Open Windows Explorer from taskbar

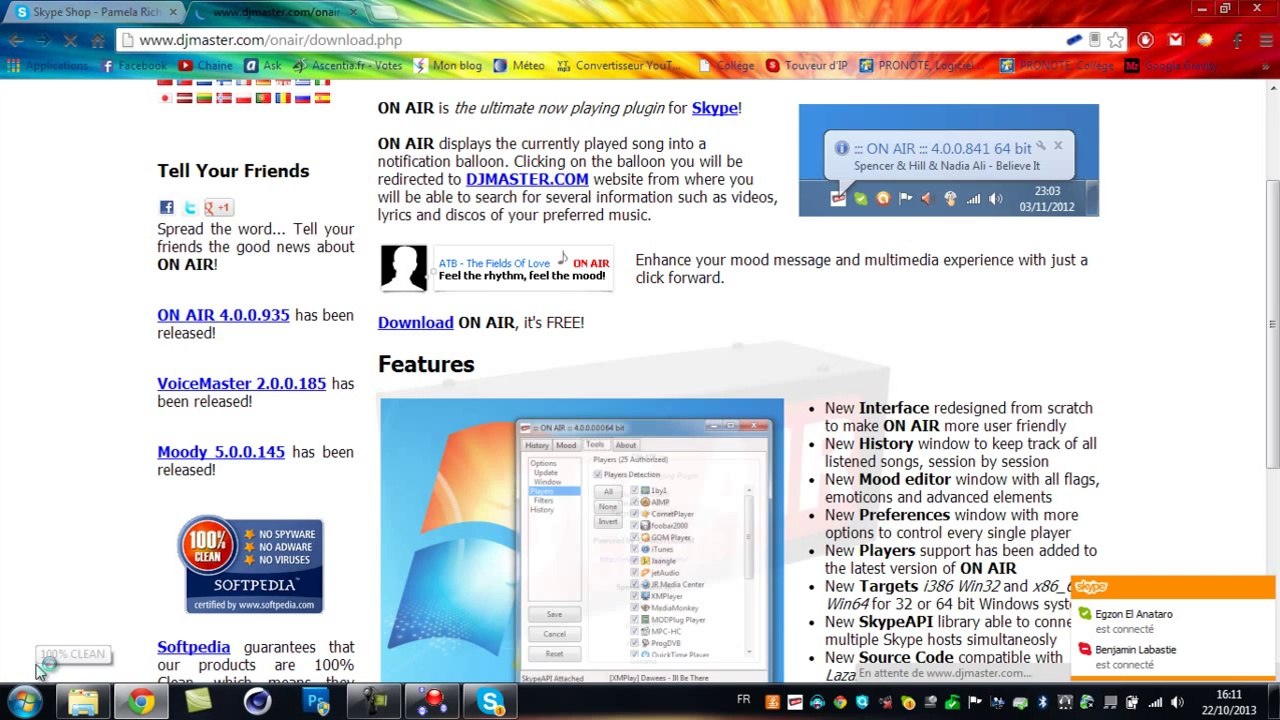pyautogui.click(x=83, y=702)
